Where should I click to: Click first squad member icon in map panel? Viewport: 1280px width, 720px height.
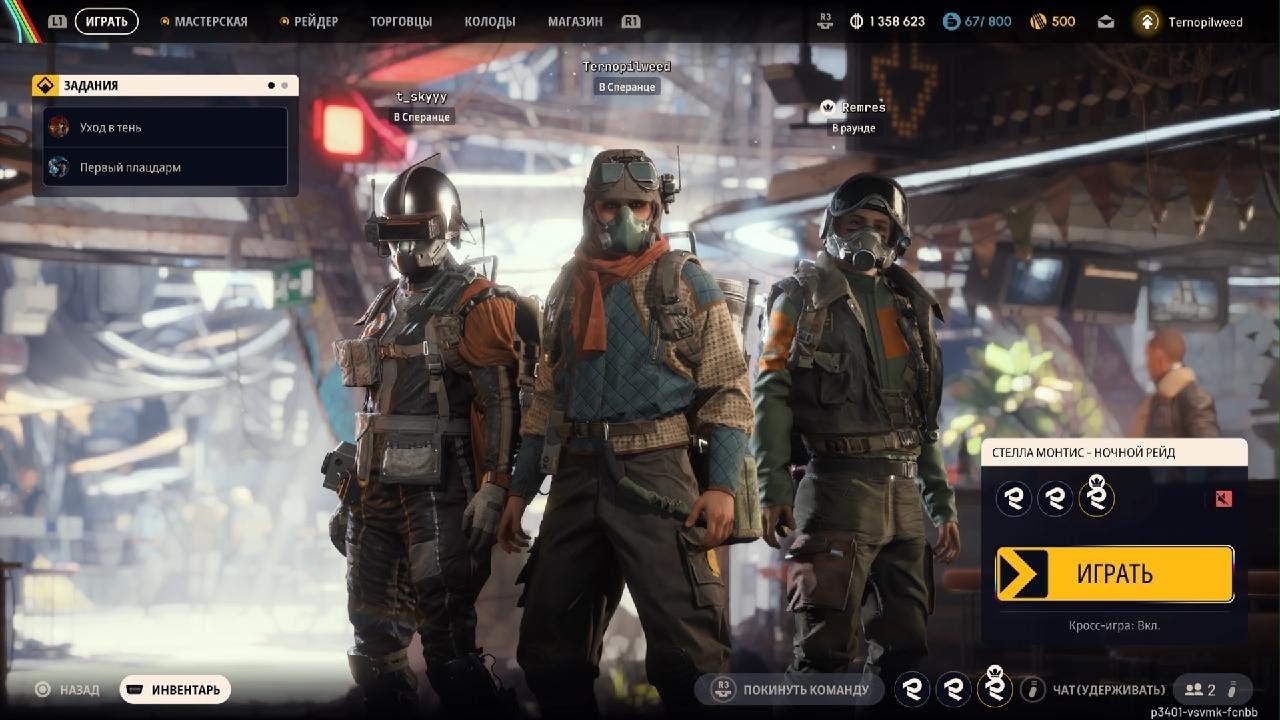pos(1014,498)
